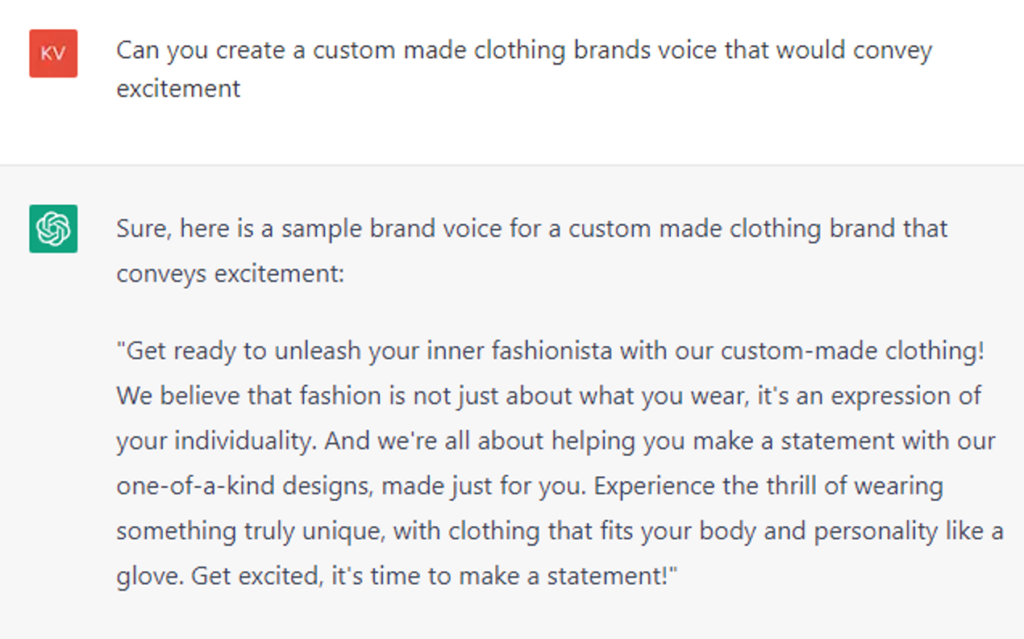Screen dimensions: 1024x639
Task: Click the red KV user avatar
Action: pyautogui.click(x=53, y=54)
